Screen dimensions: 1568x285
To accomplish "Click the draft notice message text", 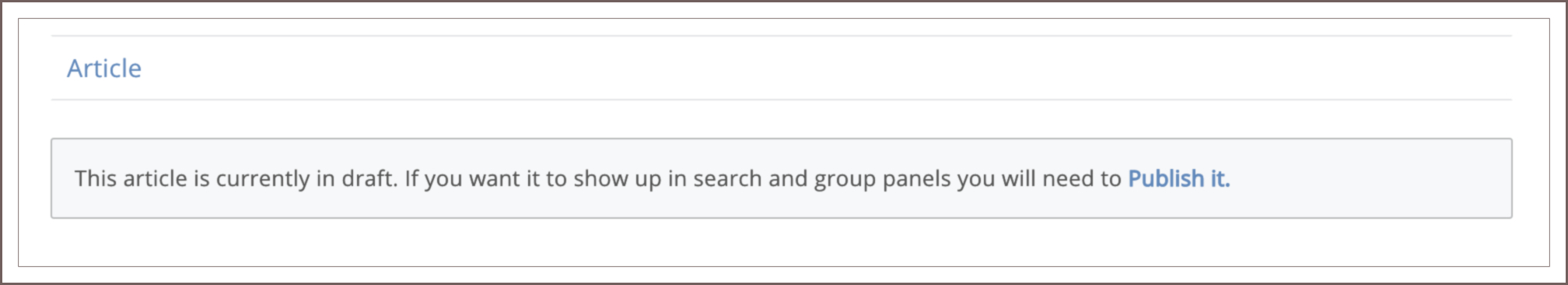I will pyautogui.click(x=652, y=179).
